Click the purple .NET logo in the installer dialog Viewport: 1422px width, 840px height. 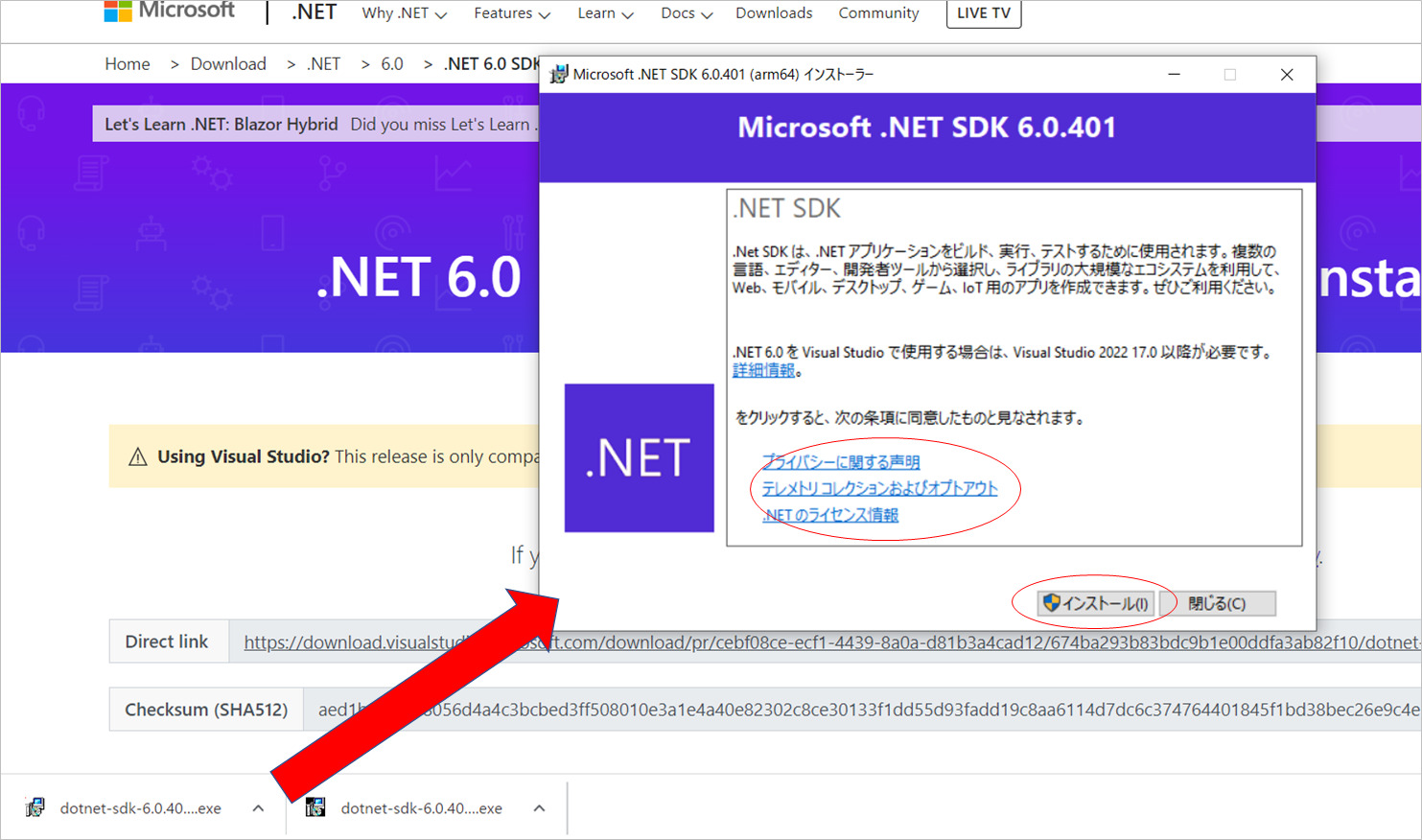click(x=639, y=457)
